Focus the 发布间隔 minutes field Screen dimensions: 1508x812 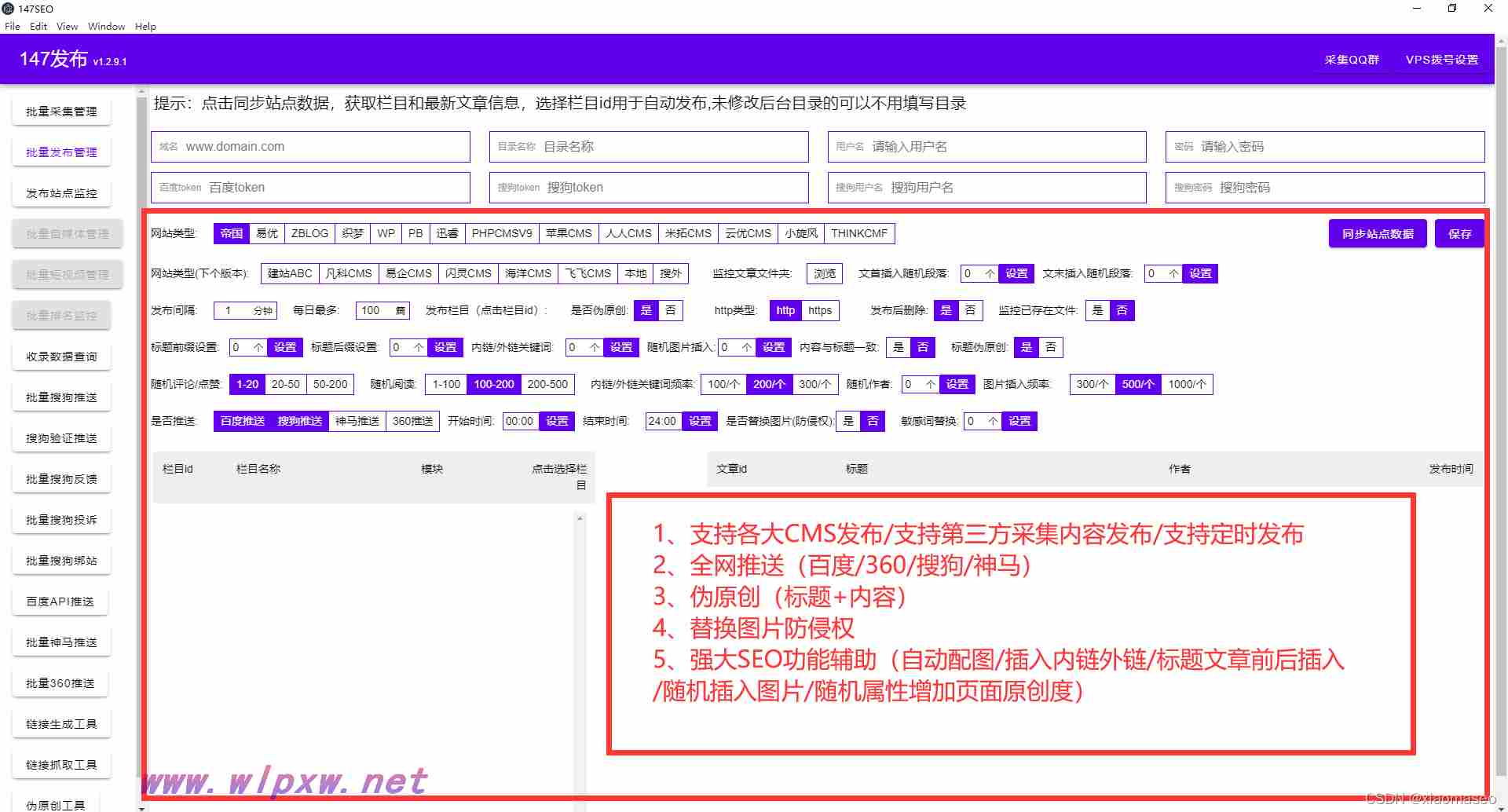point(246,310)
